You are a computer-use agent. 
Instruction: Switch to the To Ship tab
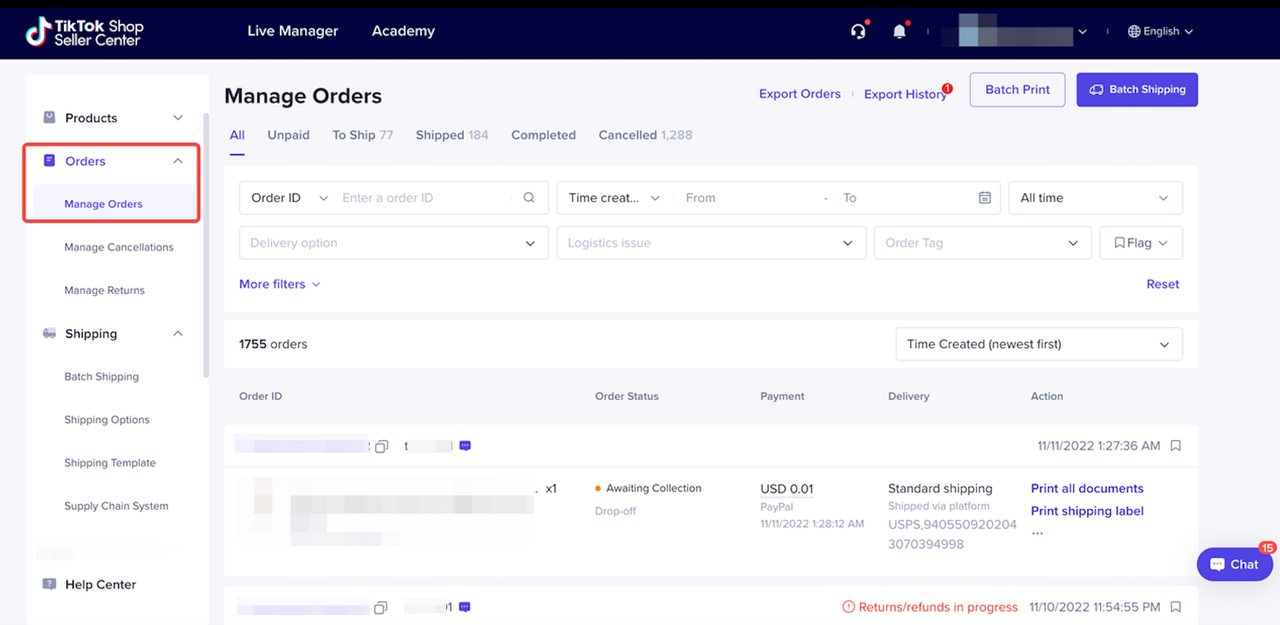pyautogui.click(x=362, y=135)
